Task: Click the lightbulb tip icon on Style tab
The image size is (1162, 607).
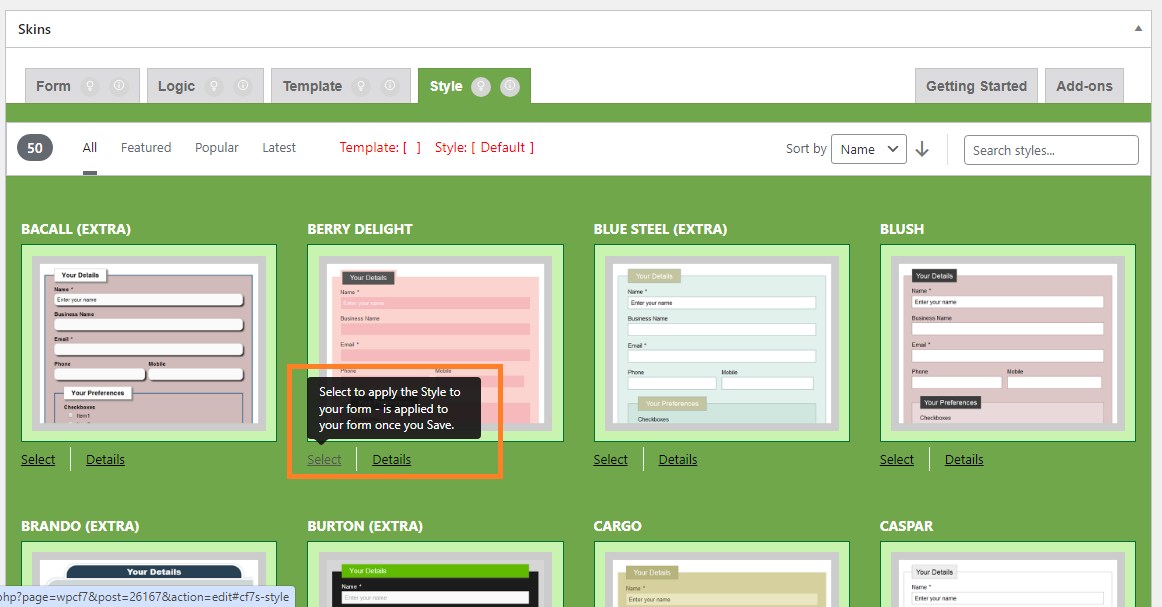Action: point(481,86)
